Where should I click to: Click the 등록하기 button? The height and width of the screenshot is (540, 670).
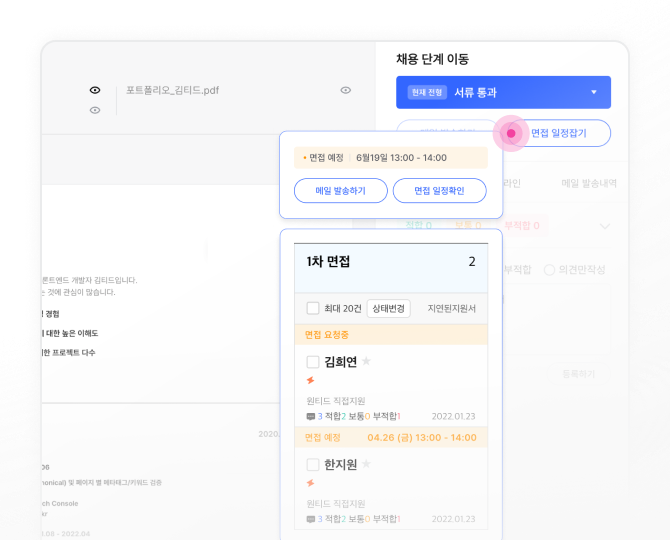(579, 374)
